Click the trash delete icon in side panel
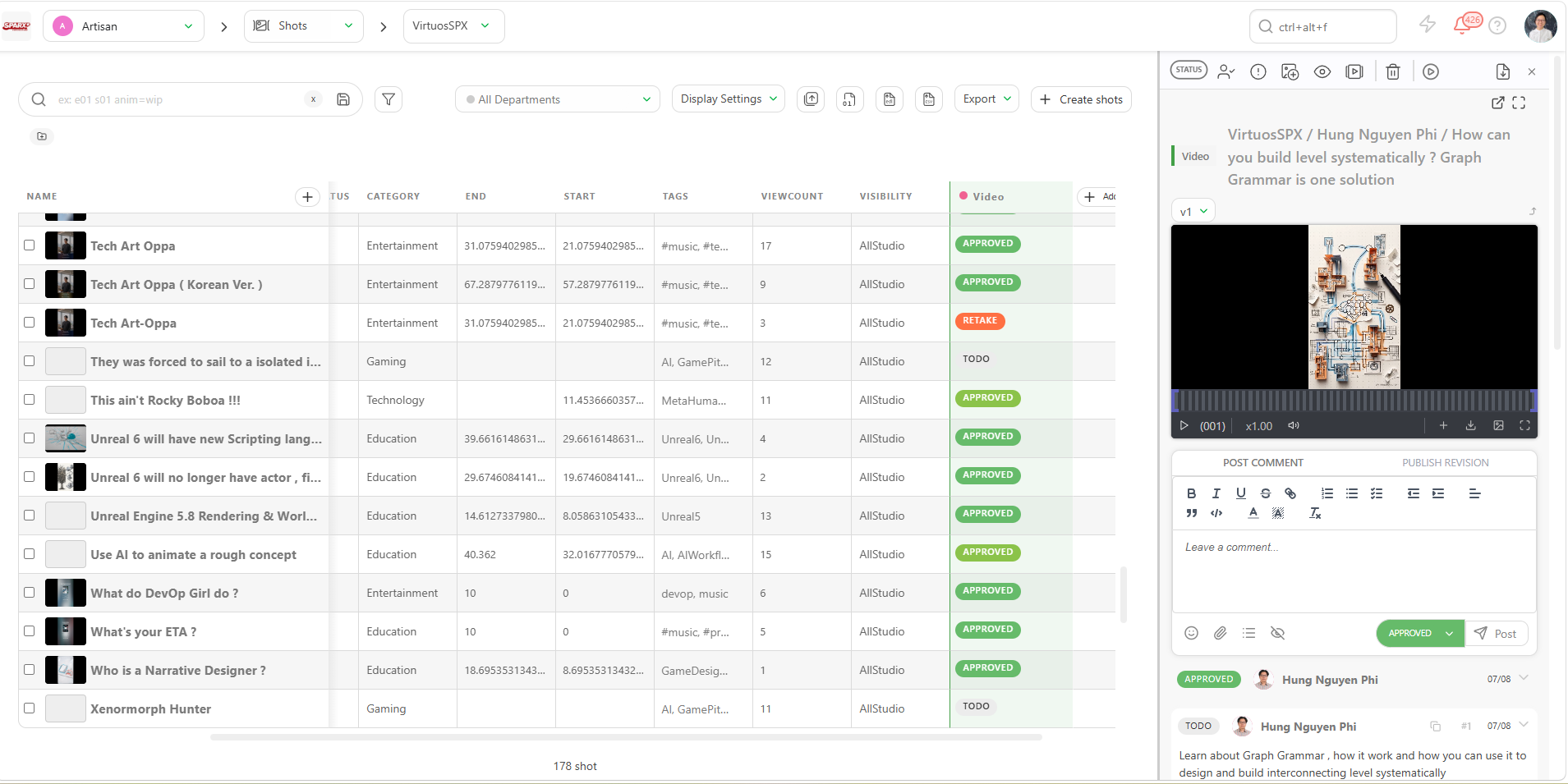Screen dimensions: 1568x784 pyautogui.click(x=1393, y=72)
